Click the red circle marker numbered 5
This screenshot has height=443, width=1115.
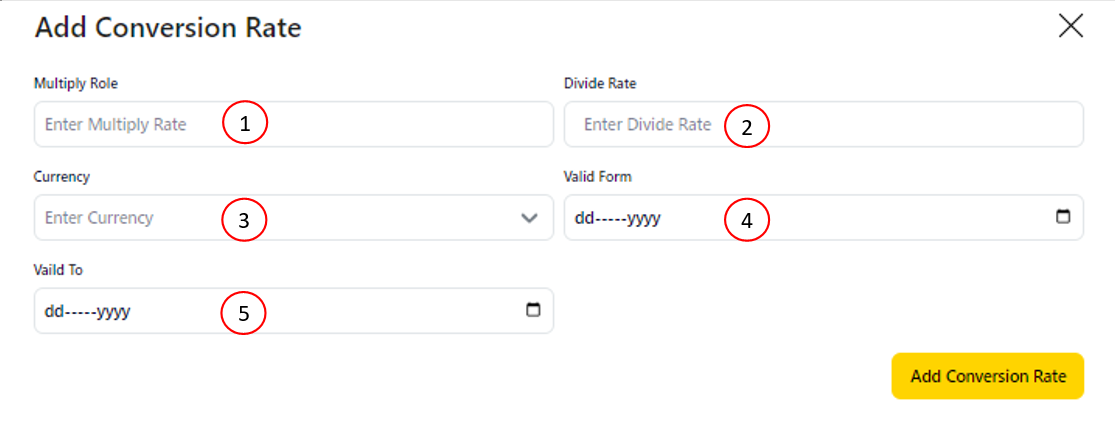[x=244, y=313]
